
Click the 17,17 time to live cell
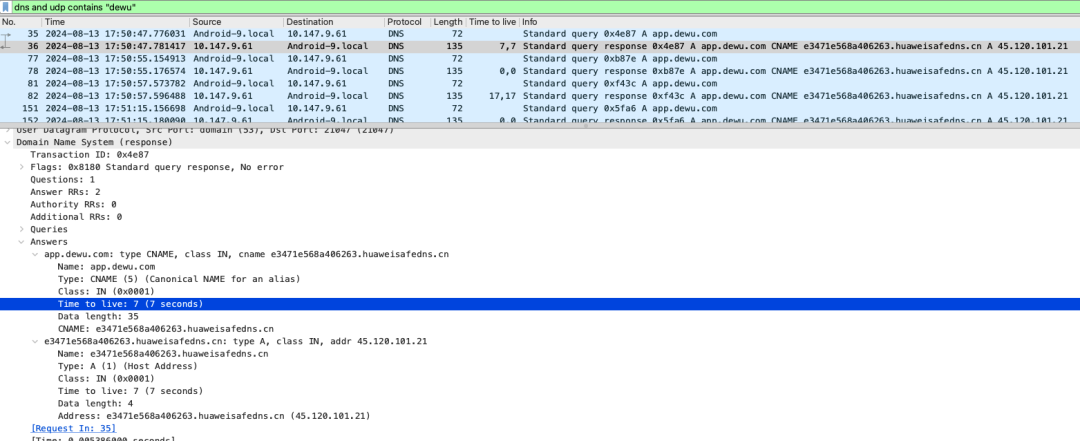(502, 96)
